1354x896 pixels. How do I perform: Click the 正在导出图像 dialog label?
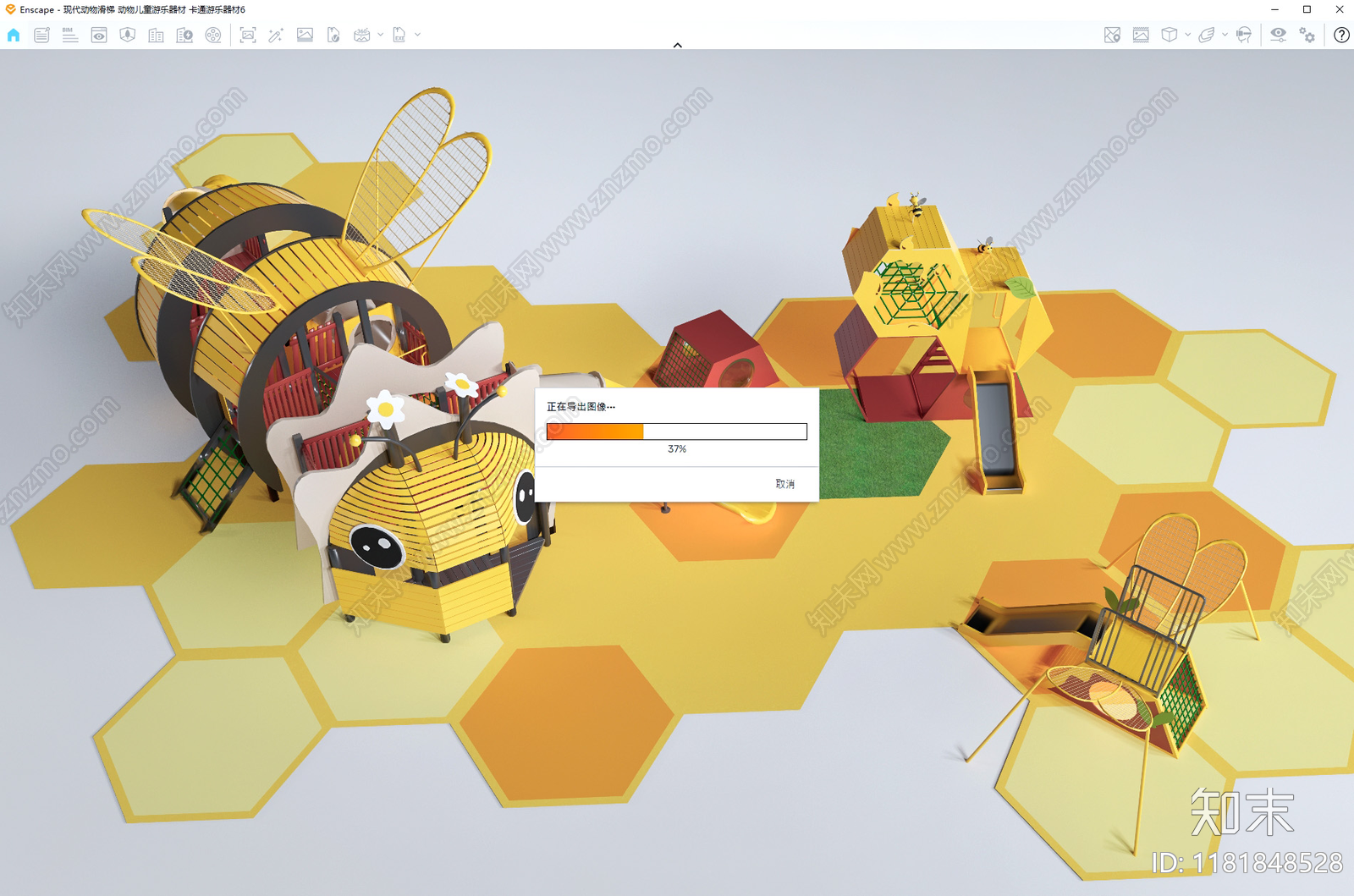tap(581, 407)
